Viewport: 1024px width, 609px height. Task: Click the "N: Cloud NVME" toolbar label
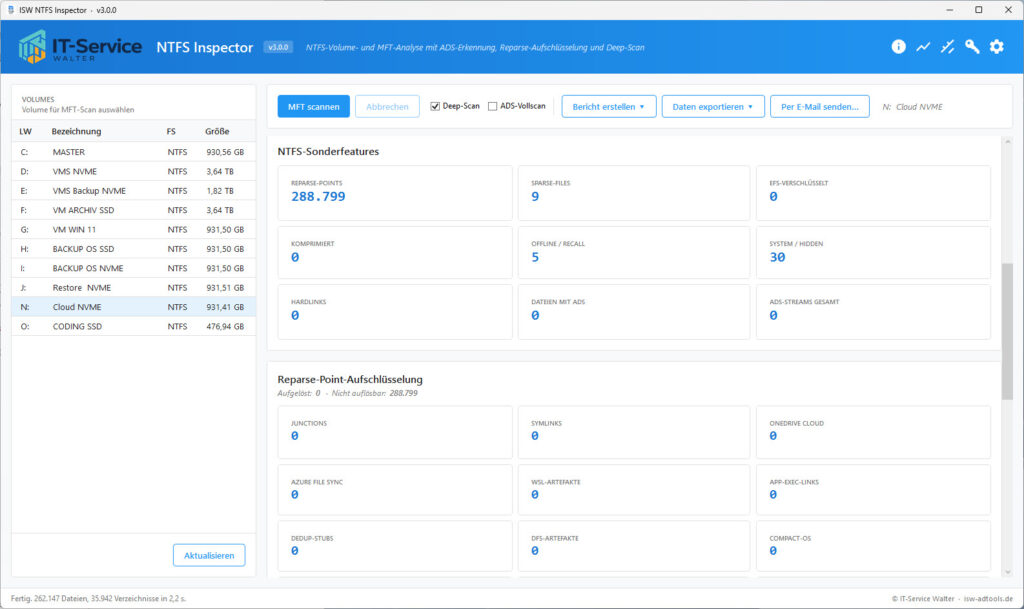tap(912, 107)
